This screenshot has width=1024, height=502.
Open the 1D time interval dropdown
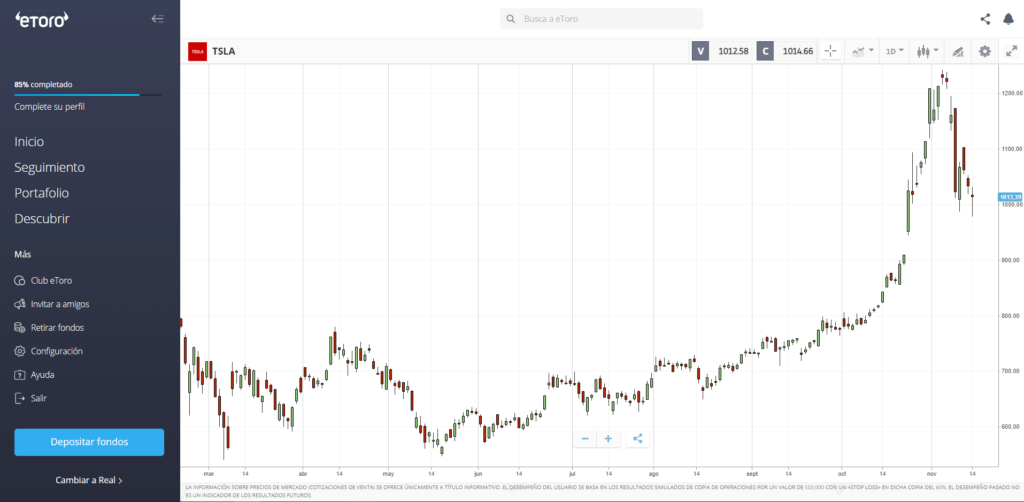coord(895,51)
